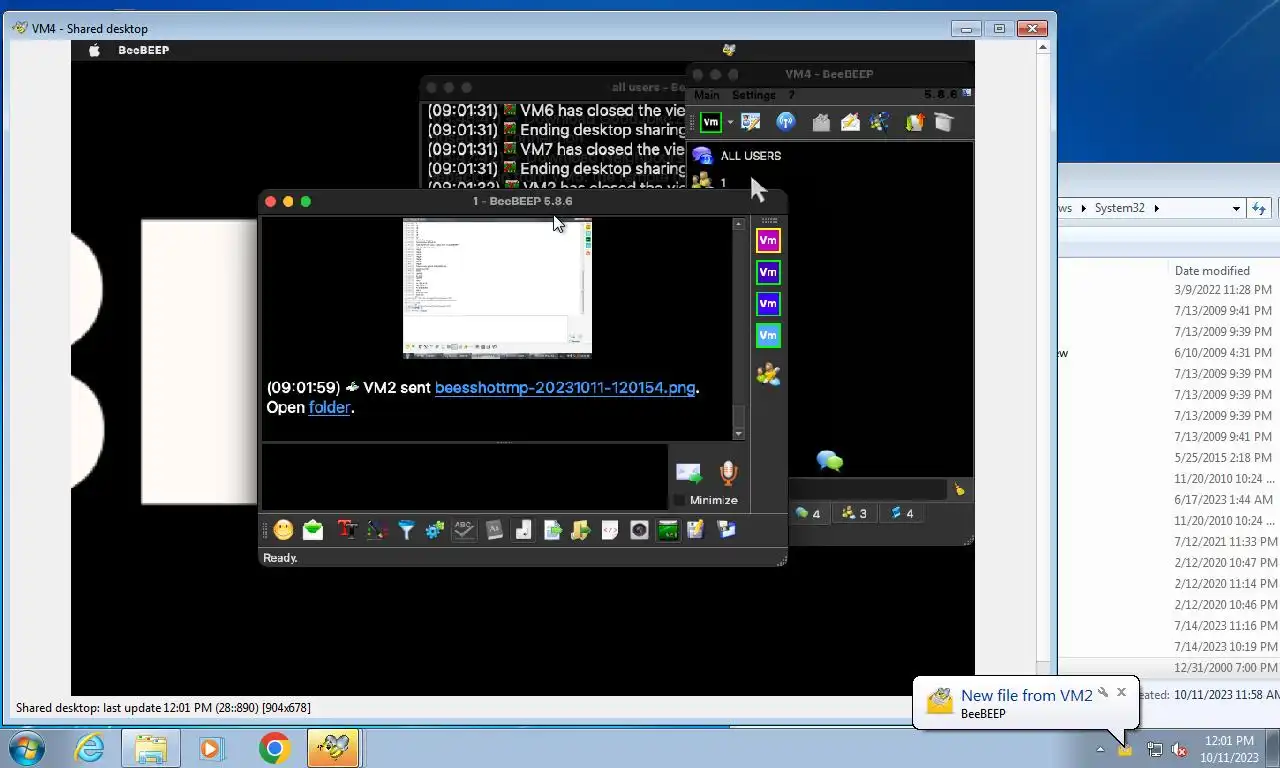
Task: Clear the filter with broom icon
Action: [x=959, y=489]
